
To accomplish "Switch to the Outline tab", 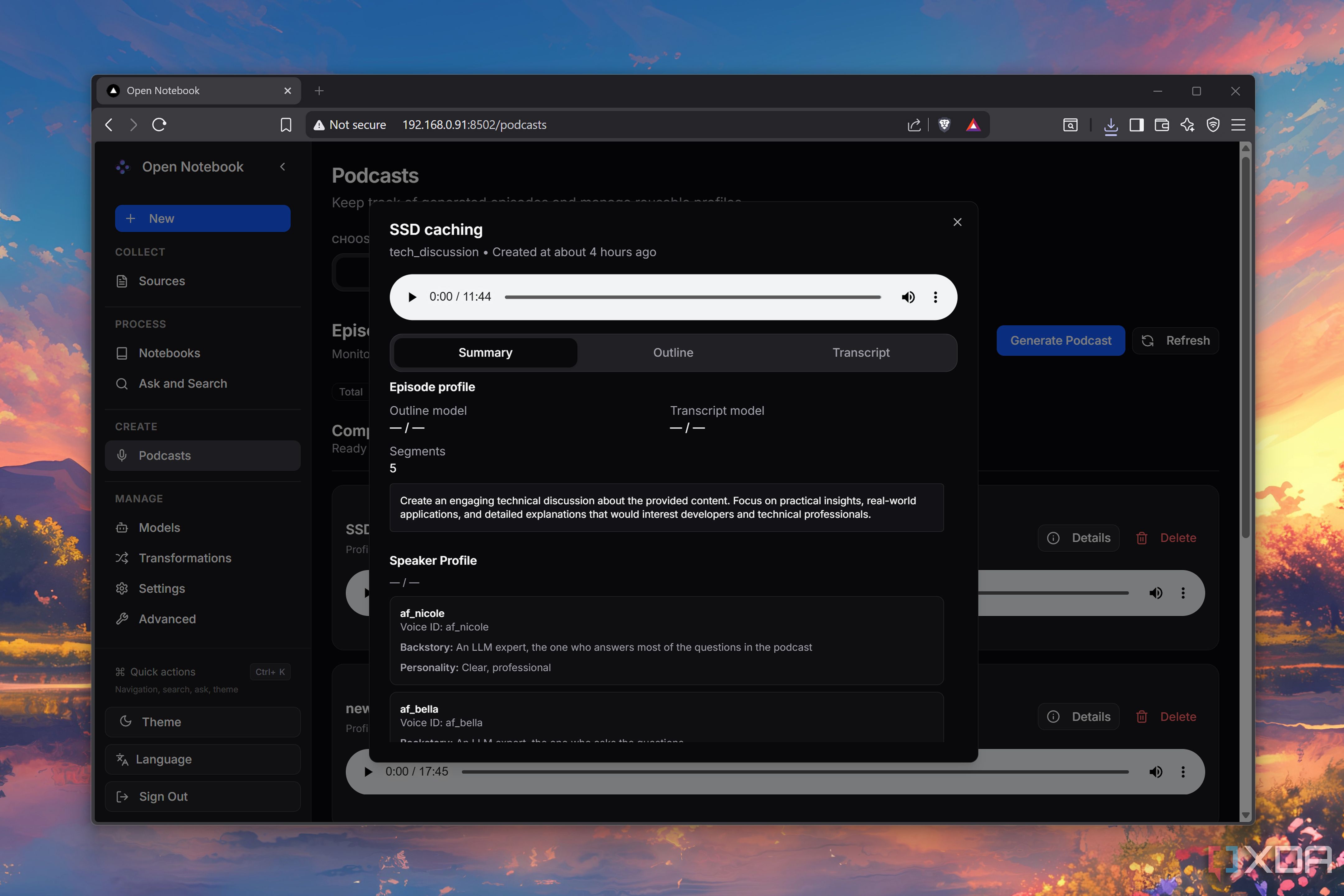I will click(x=673, y=352).
